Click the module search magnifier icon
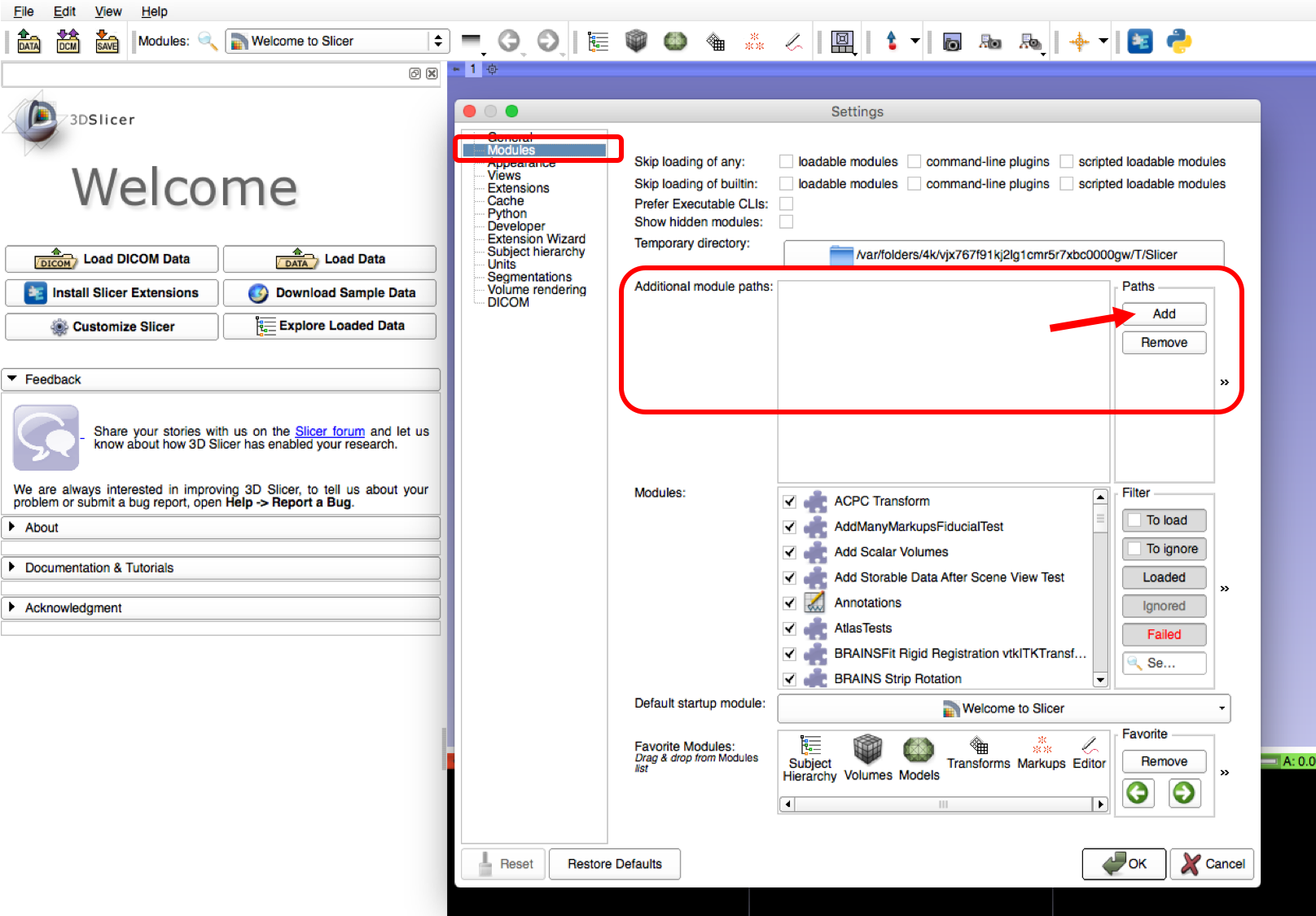Image resolution: width=1316 pixels, height=916 pixels. (208, 41)
